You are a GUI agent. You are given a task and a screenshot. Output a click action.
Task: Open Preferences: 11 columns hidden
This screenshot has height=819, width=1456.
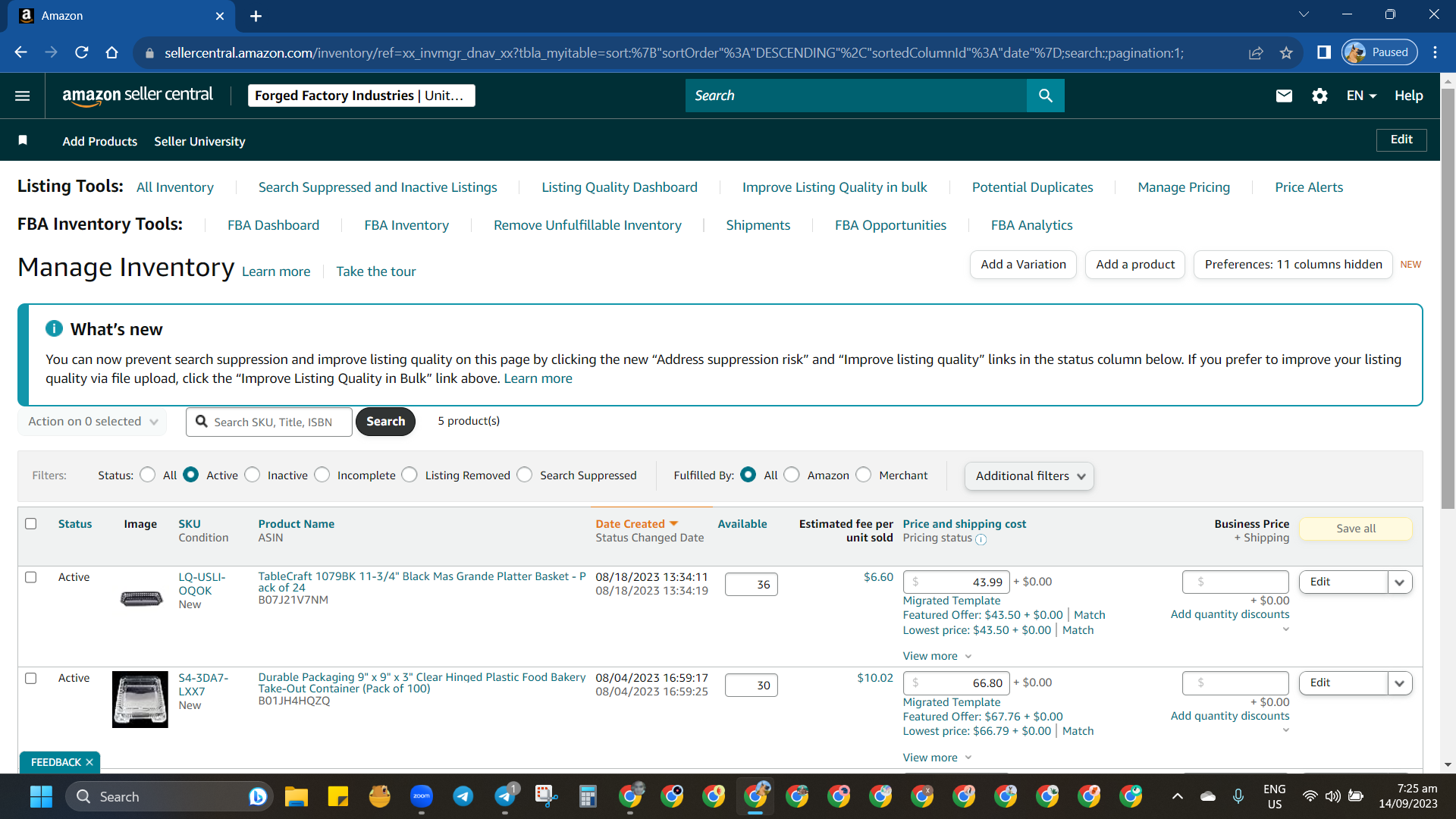1293,265
